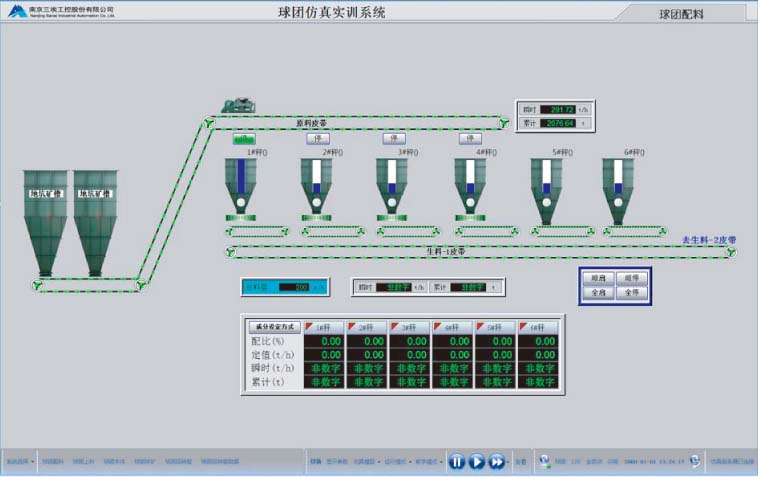This screenshot has height=477, width=758.
Task: Click the pause playback button
Action: pyautogui.click(x=456, y=461)
